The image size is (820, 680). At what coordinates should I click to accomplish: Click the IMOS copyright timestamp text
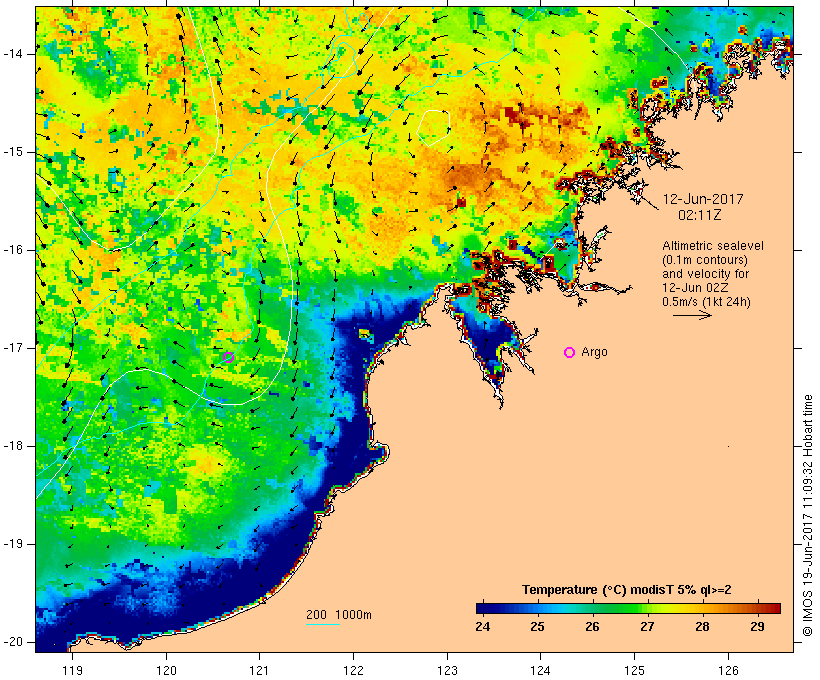pos(807,515)
